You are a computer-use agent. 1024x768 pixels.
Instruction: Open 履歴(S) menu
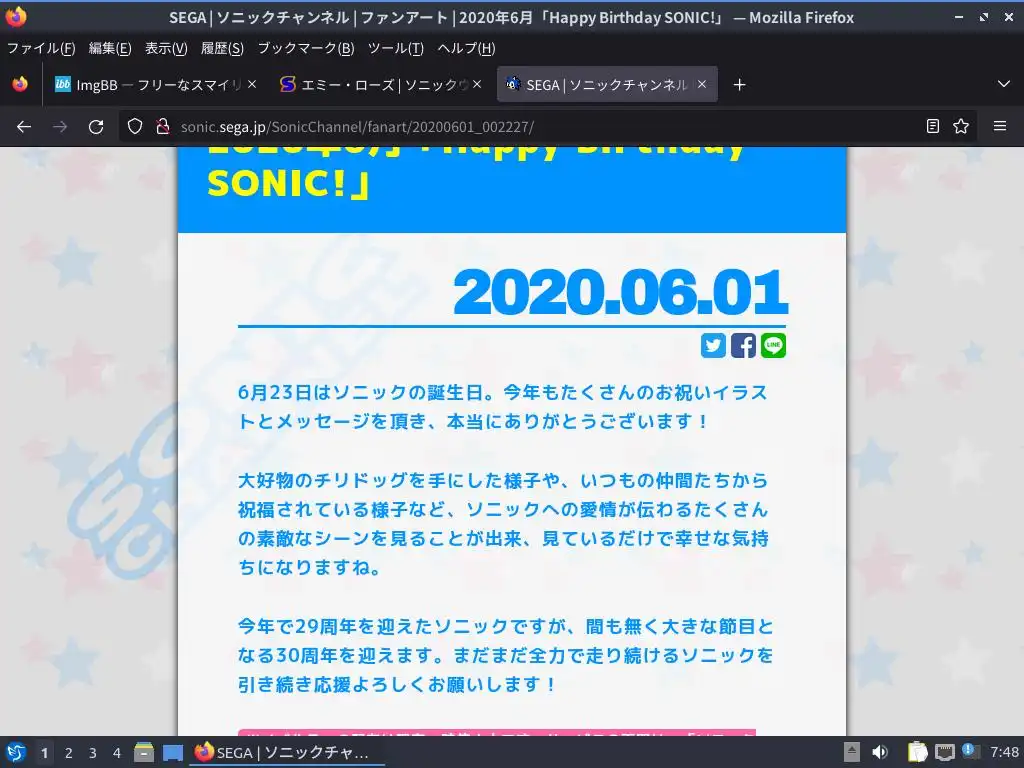222,48
